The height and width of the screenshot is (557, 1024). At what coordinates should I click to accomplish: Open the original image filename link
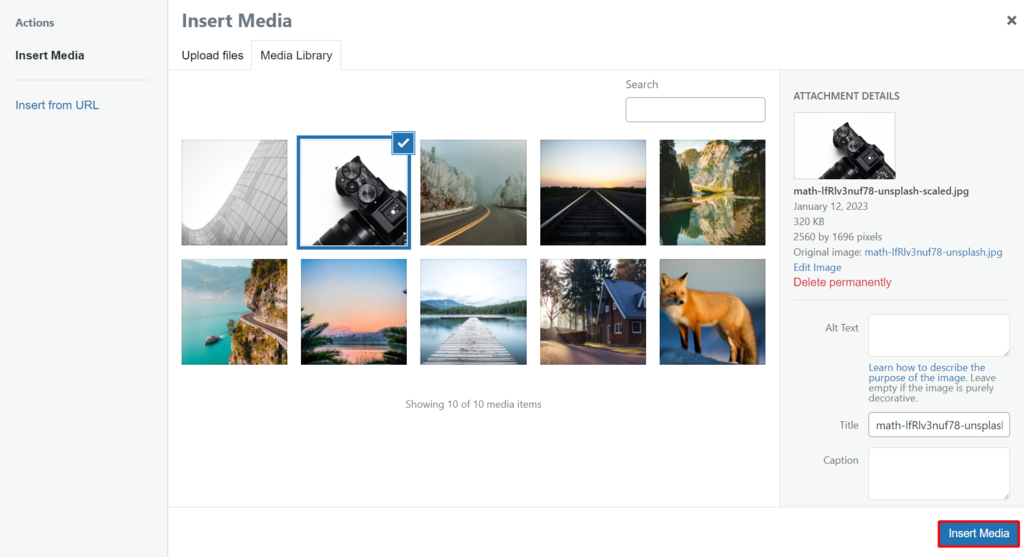933,253
